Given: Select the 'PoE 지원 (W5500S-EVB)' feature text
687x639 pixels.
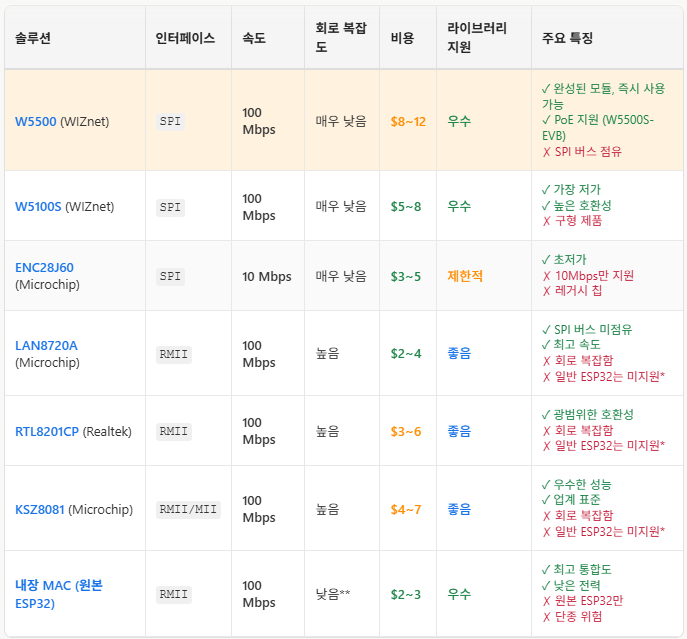Looking at the screenshot, I should point(598,128).
